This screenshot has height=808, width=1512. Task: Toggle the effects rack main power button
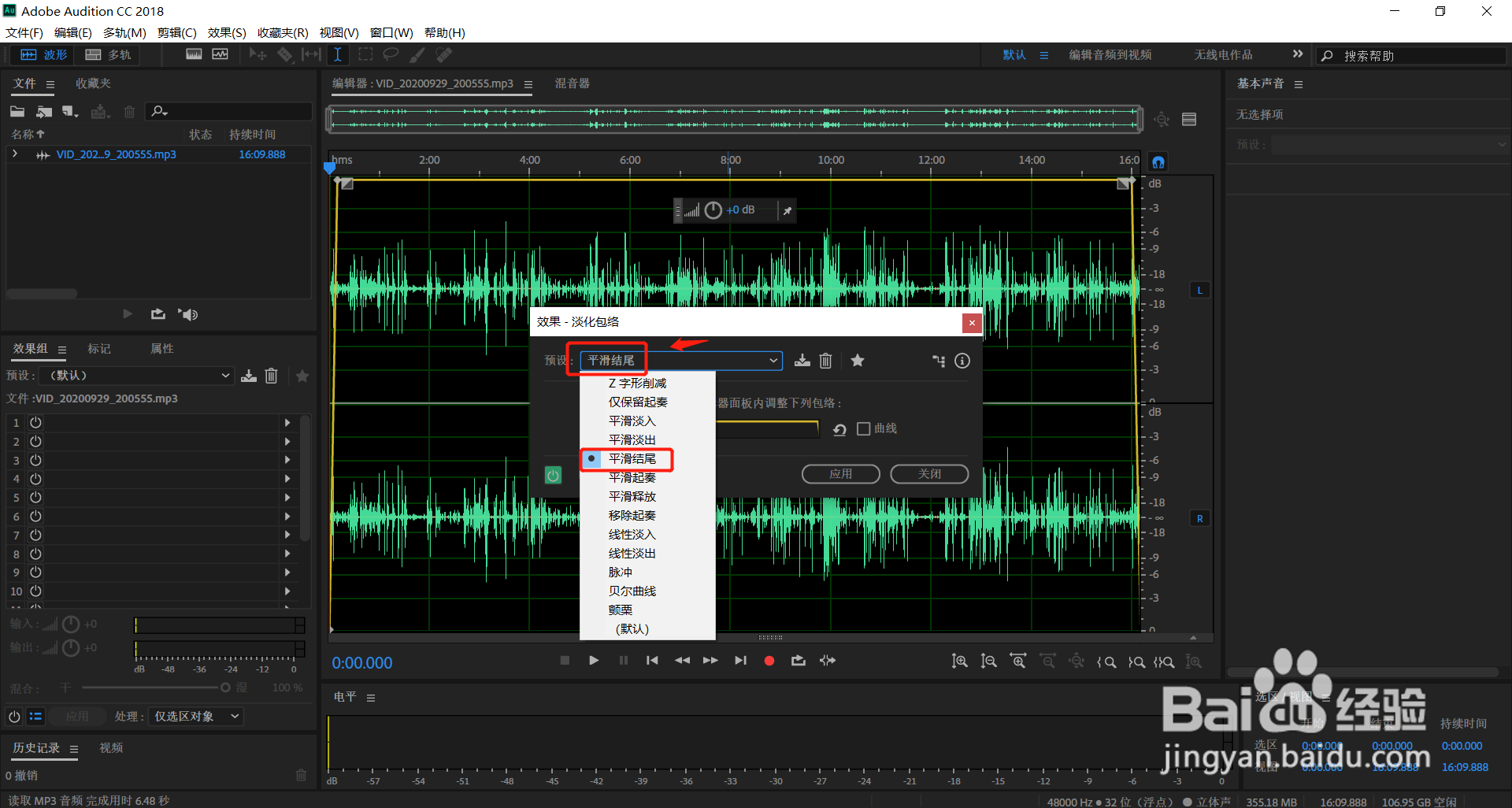[14, 717]
